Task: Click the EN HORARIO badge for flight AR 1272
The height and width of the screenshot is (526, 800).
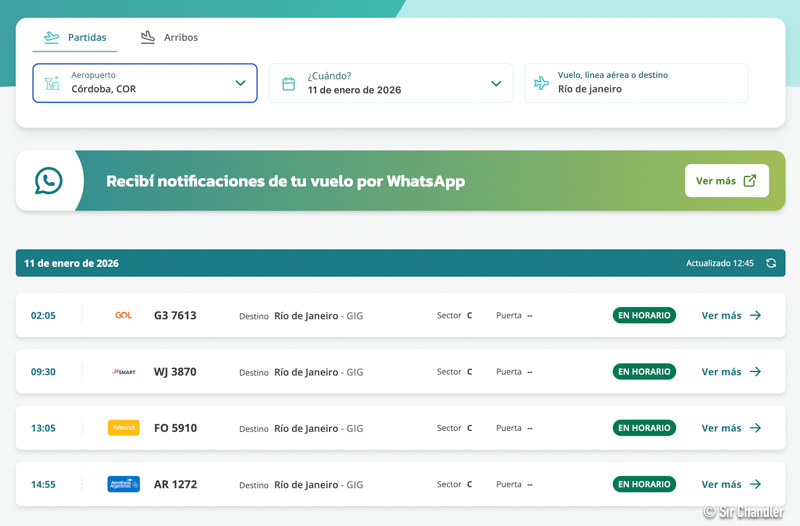Action: [x=644, y=484]
